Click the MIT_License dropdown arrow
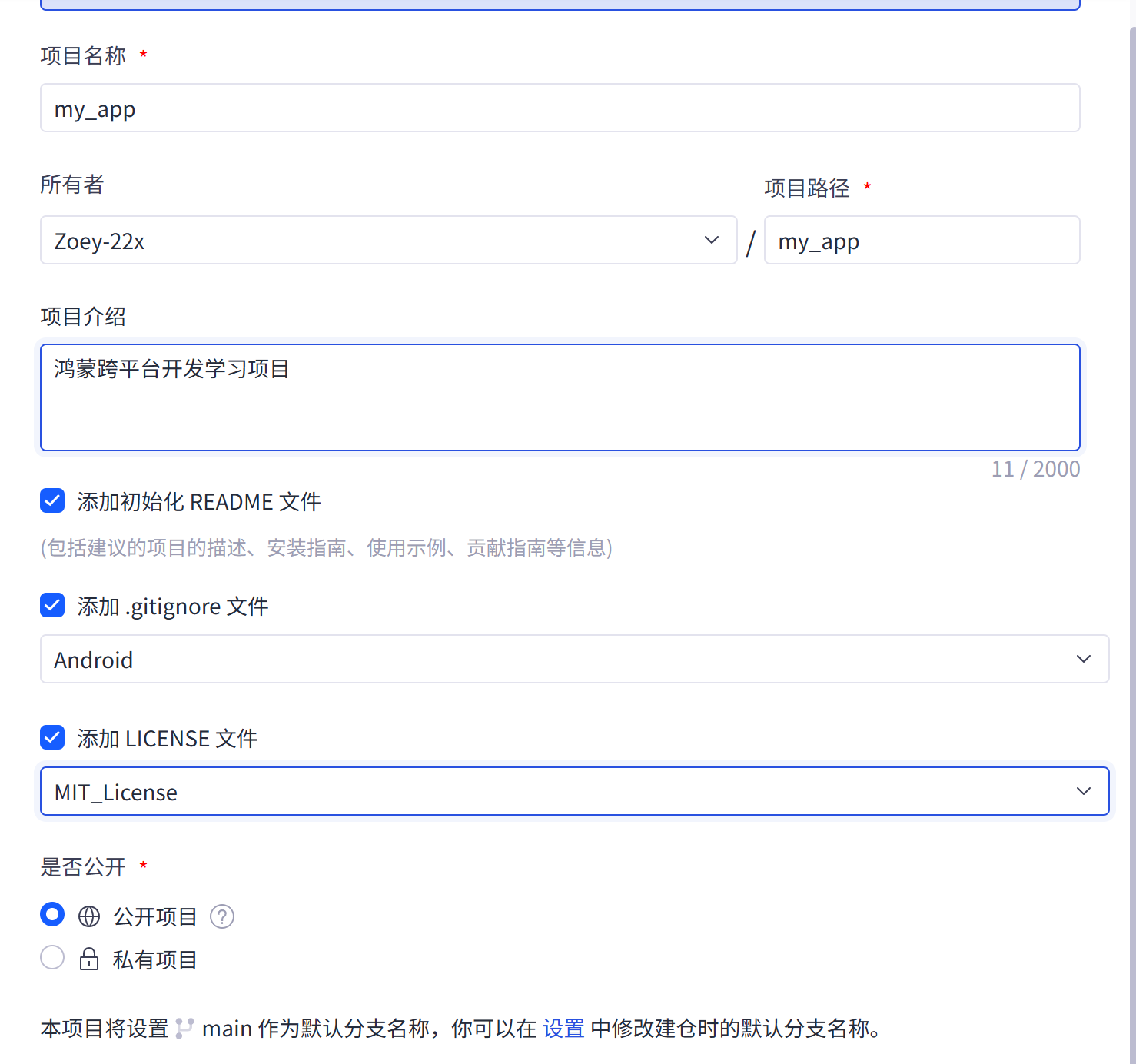Image resolution: width=1136 pixels, height=1064 pixels. [x=1084, y=791]
